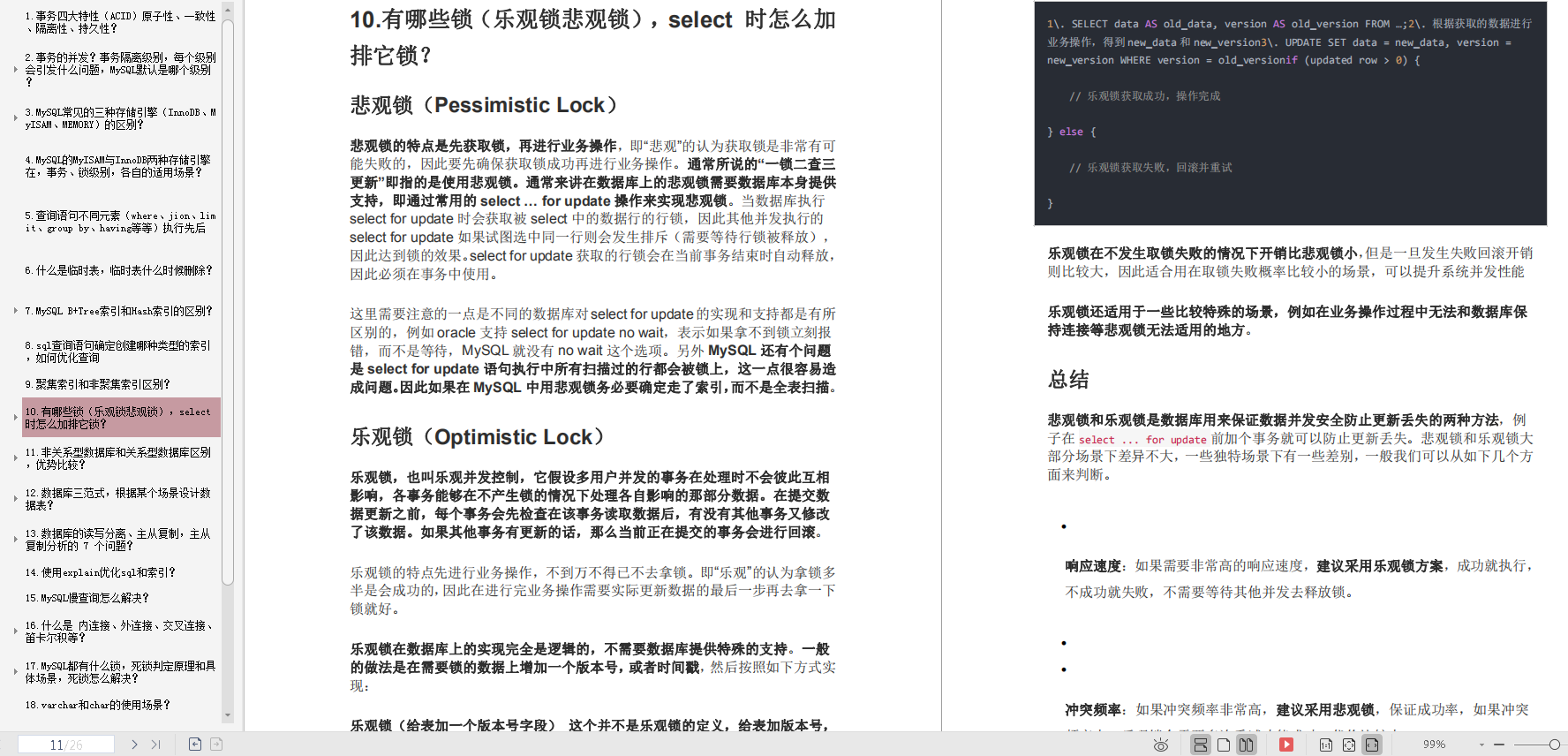
Task: Select highlighted bookmark 10 有哪些锁
Action: tap(121, 418)
